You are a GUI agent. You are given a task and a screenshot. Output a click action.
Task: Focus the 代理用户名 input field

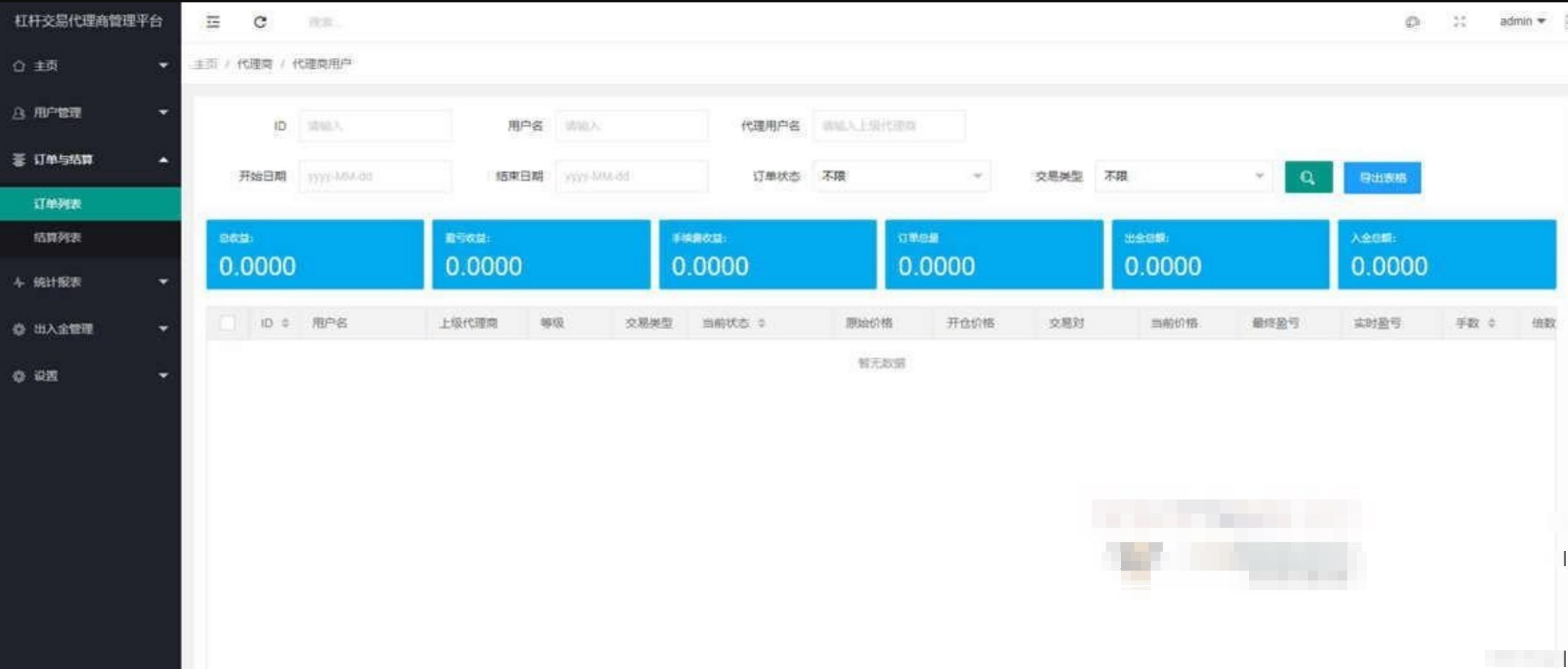pyautogui.click(x=889, y=126)
